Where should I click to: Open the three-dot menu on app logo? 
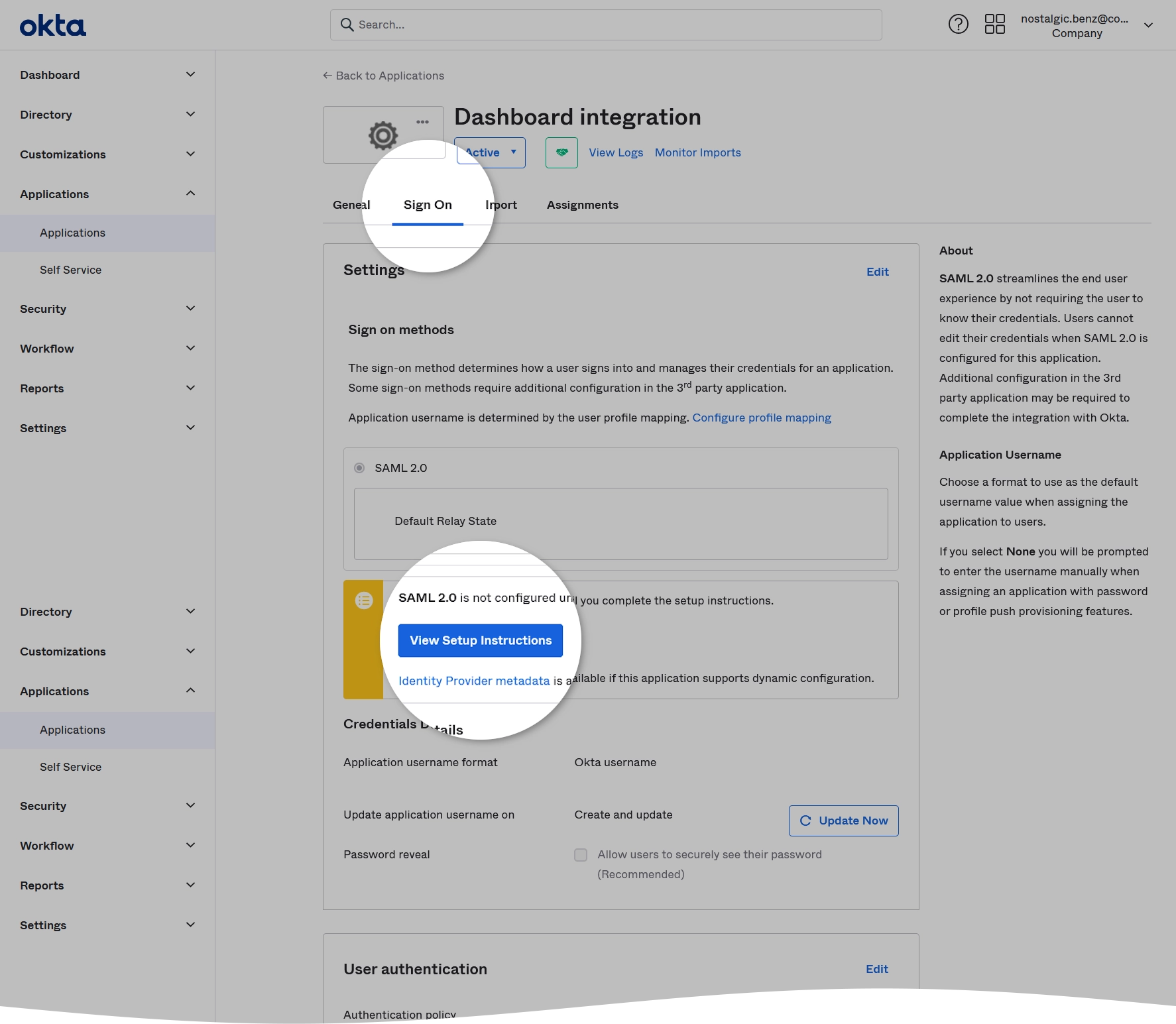tap(422, 122)
